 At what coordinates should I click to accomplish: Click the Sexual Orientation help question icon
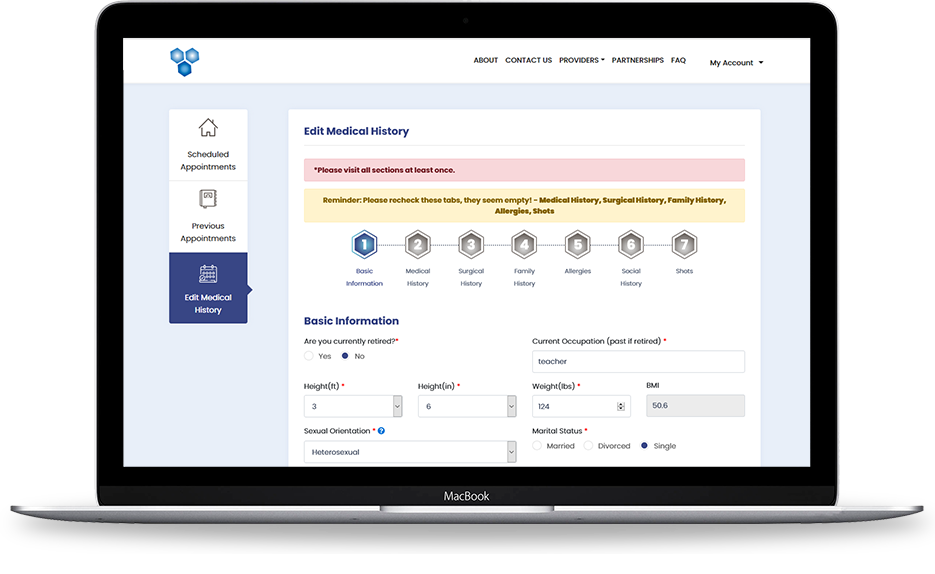pyautogui.click(x=382, y=431)
